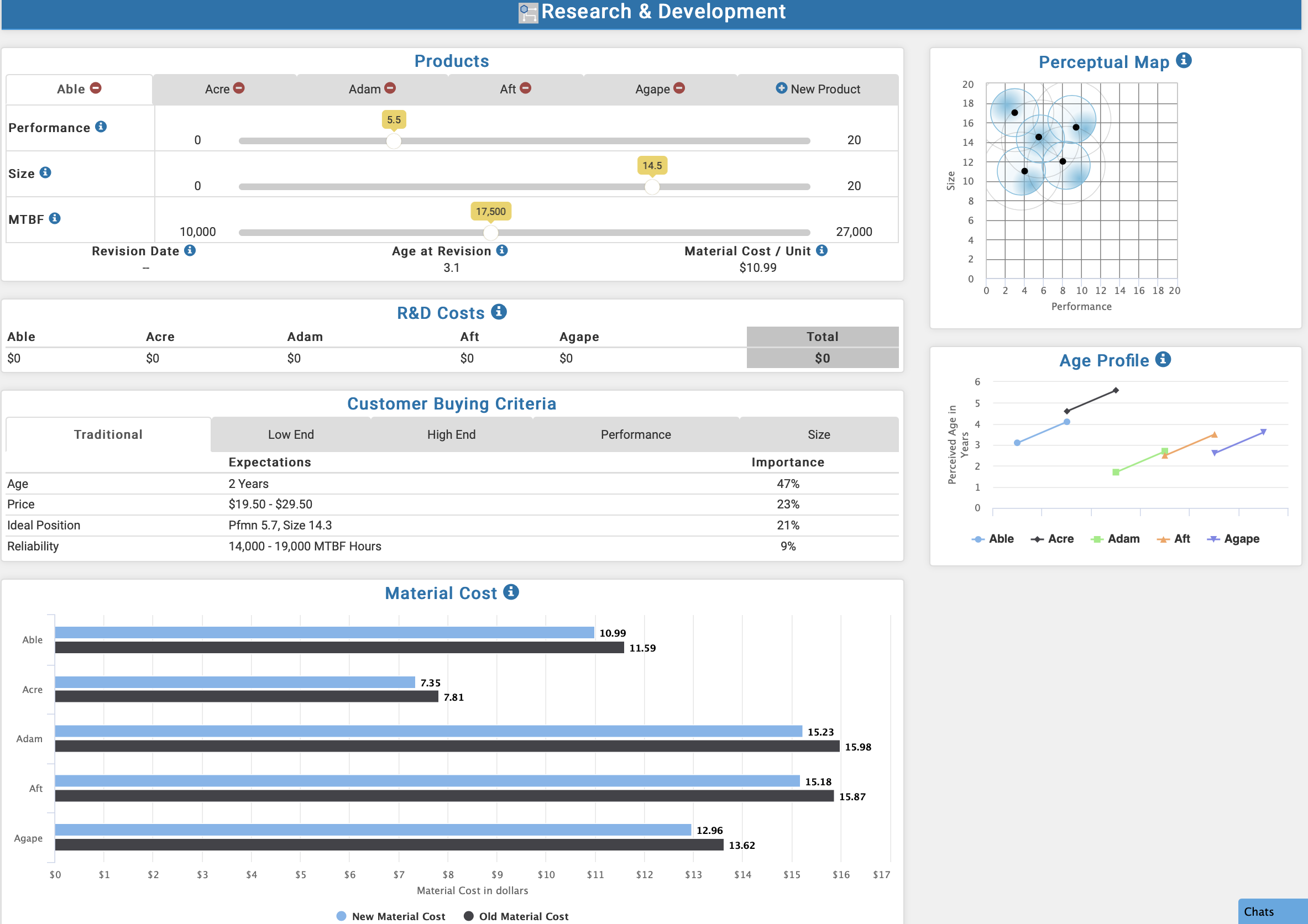Click the MTBF slider handle
The height and width of the screenshot is (924, 1308).
tap(490, 232)
